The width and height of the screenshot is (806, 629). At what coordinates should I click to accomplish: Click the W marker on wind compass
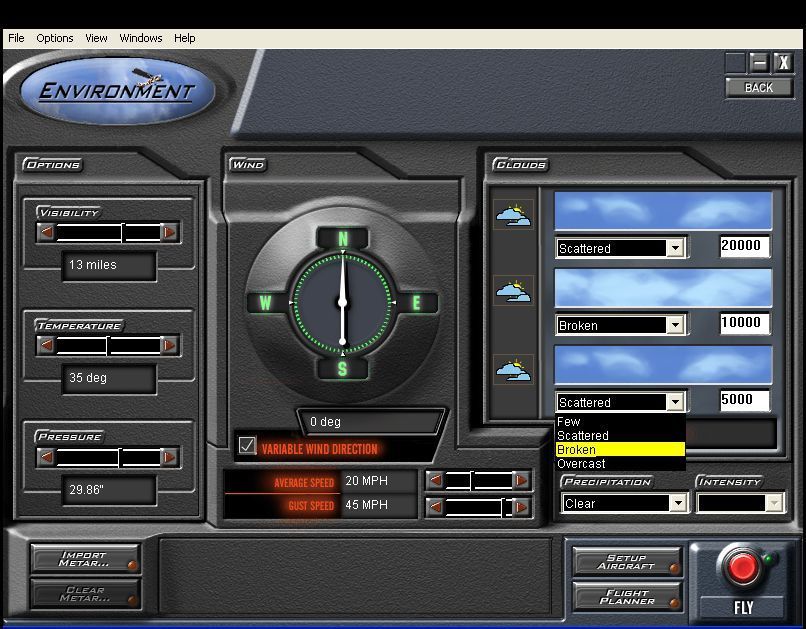(267, 302)
